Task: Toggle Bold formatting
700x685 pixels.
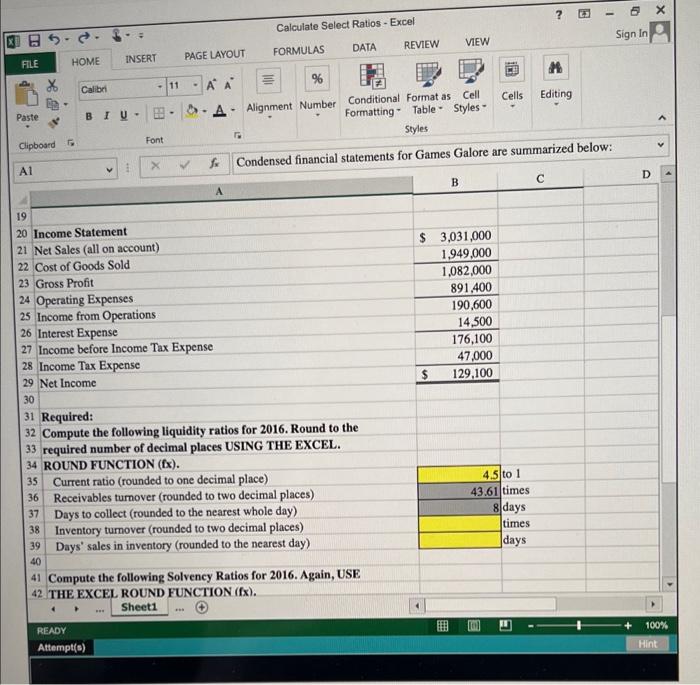Action: click(89, 117)
